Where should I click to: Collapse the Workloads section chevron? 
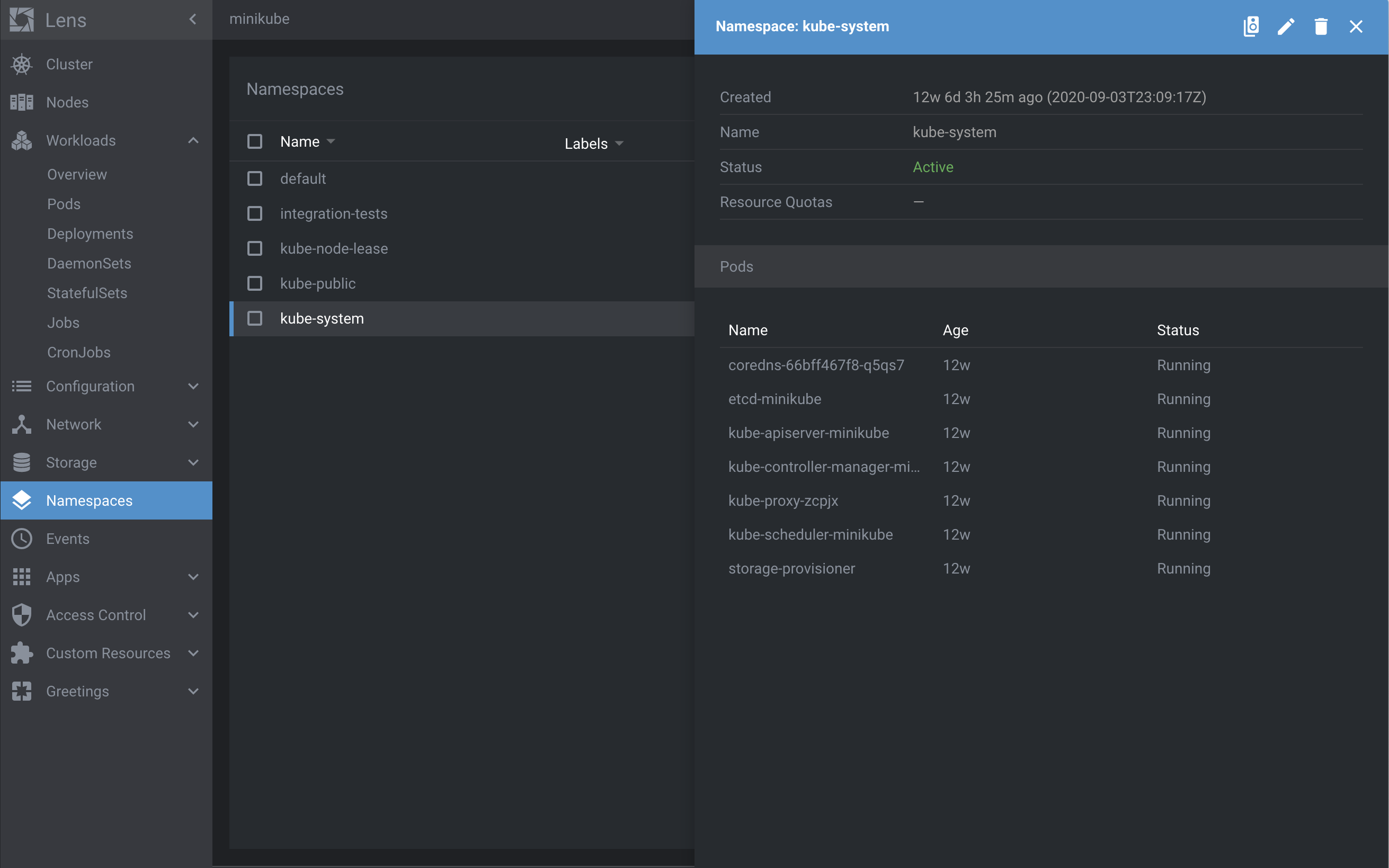193,141
